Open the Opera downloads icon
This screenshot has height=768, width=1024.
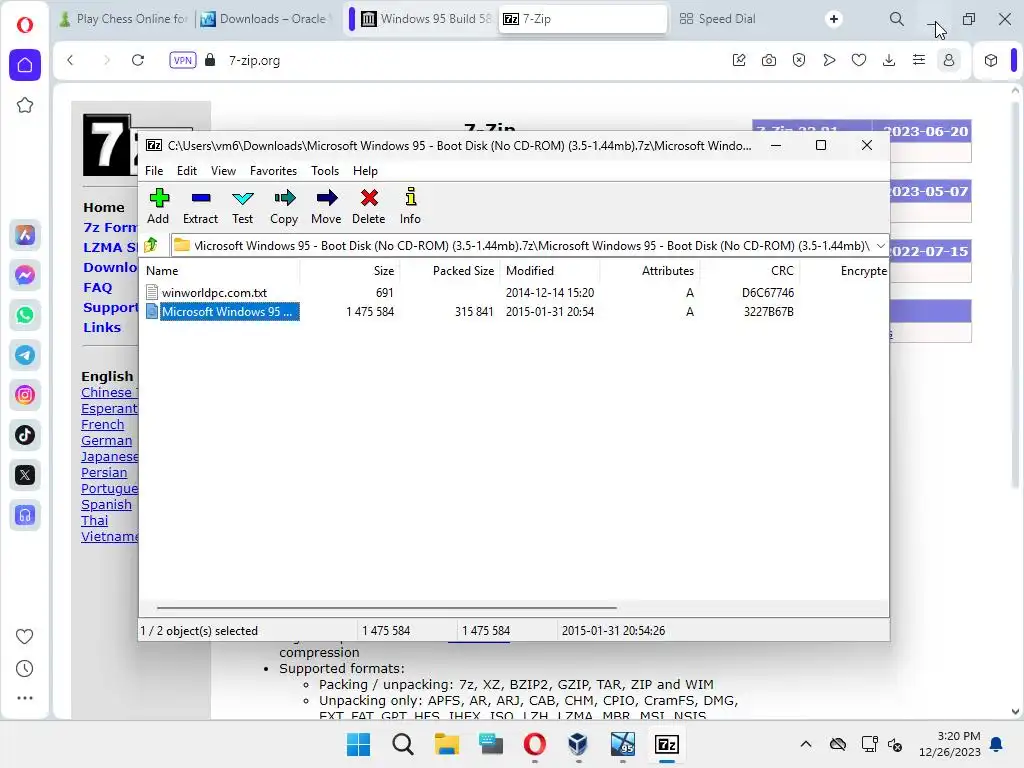(x=889, y=60)
